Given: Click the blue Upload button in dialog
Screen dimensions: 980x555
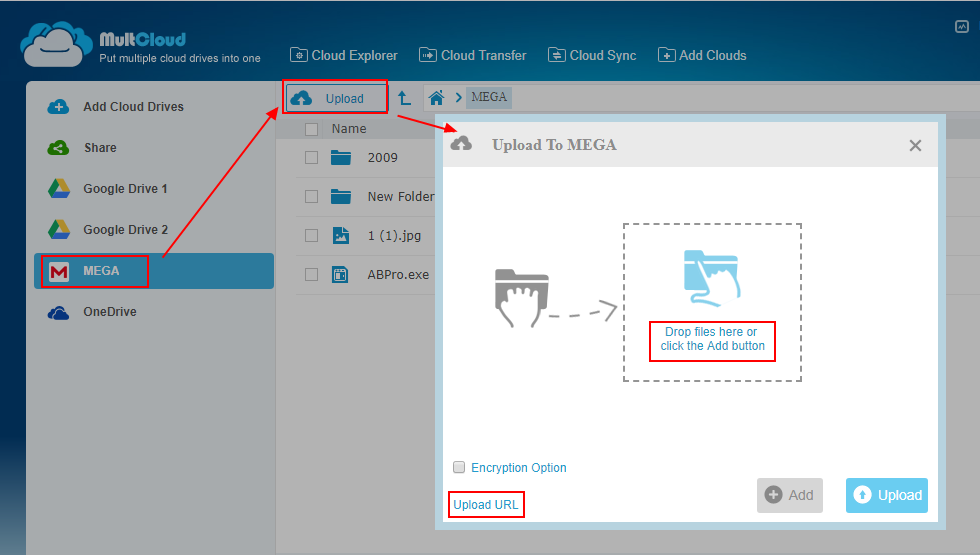Looking at the screenshot, I should pyautogui.click(x=887, y=496).
